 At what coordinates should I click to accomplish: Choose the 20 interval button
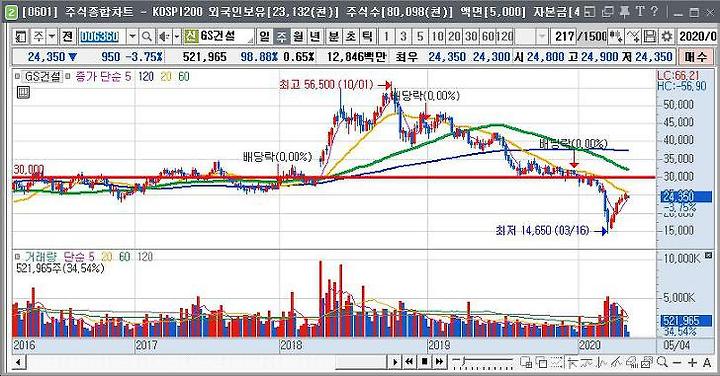[455, 36]
